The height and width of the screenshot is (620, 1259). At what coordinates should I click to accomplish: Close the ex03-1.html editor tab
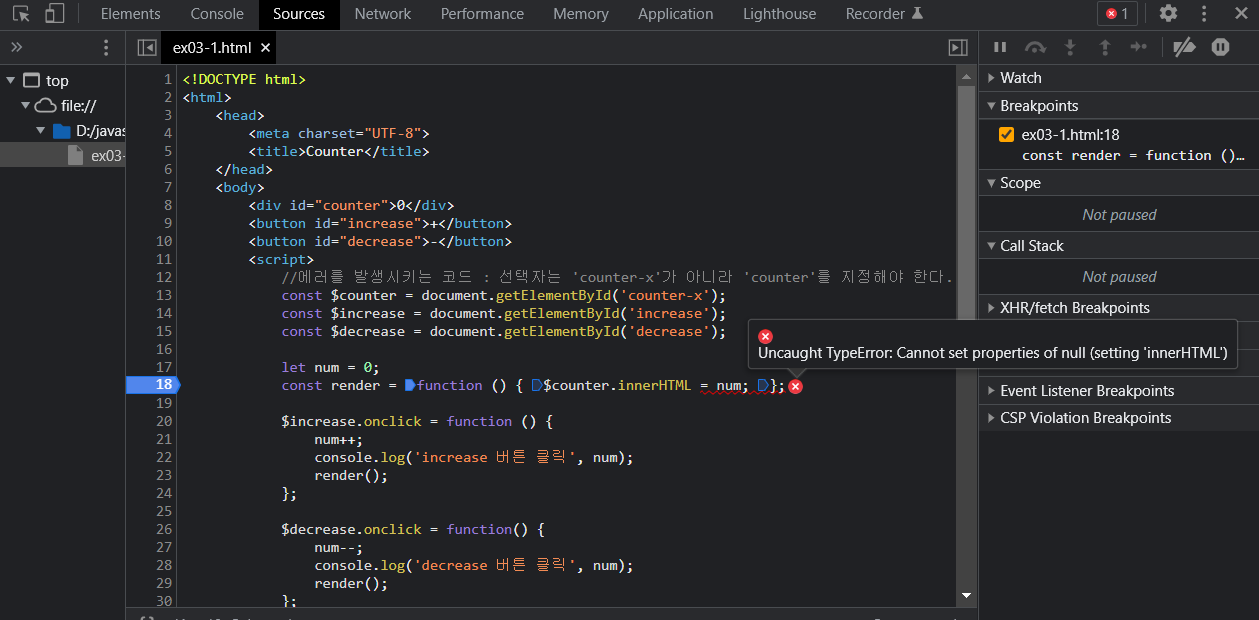click(x=265, y=47)
